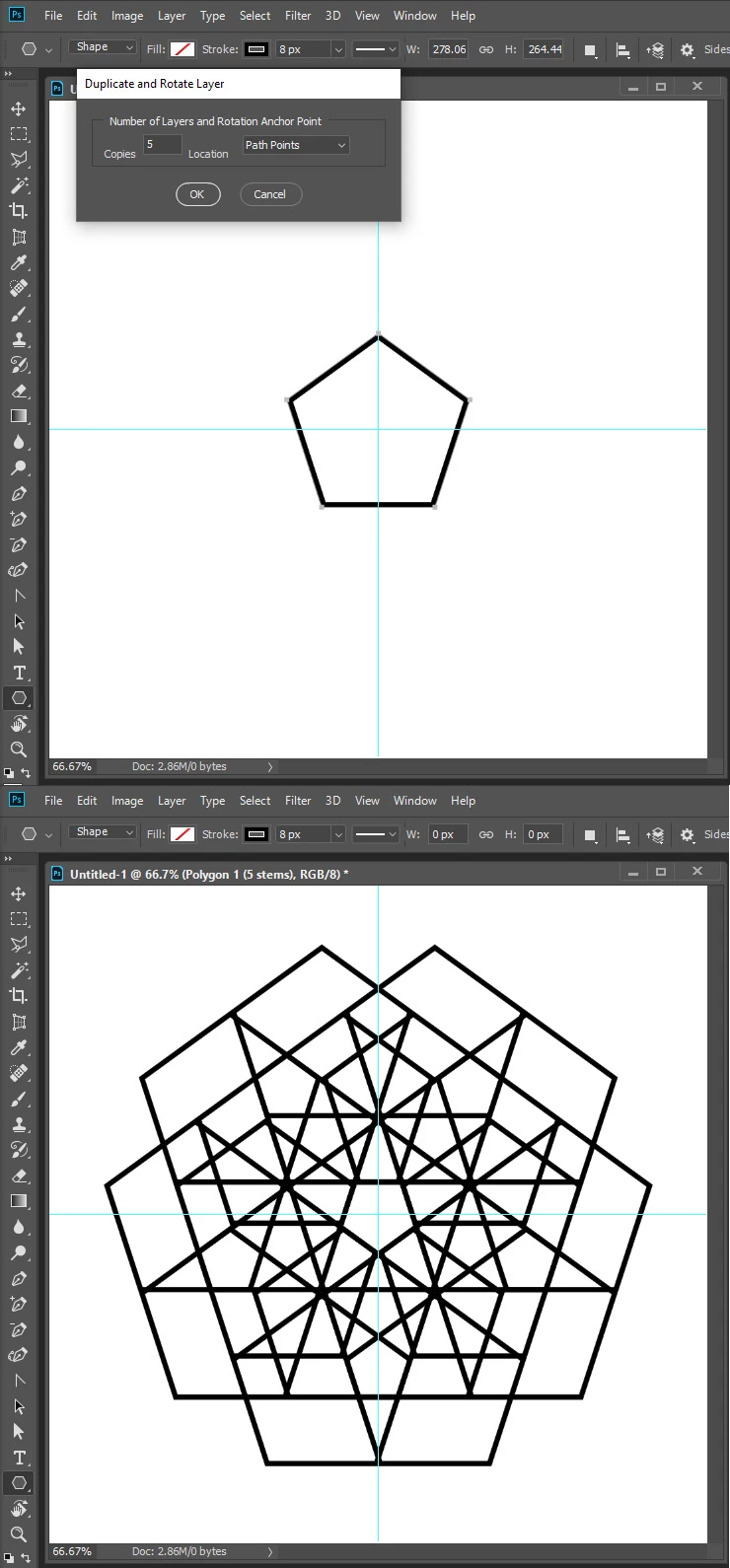Choose the Brush tool in top window
Image resolution: width=730 pixels, height=1568 pixels.
19,314
